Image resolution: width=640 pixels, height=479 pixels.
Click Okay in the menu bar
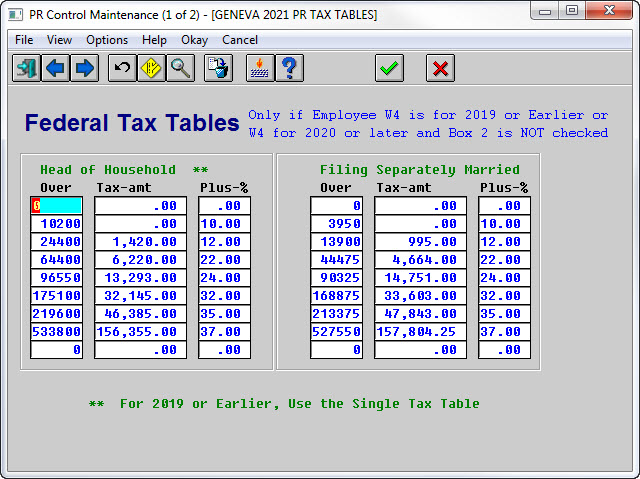[194, 40]
